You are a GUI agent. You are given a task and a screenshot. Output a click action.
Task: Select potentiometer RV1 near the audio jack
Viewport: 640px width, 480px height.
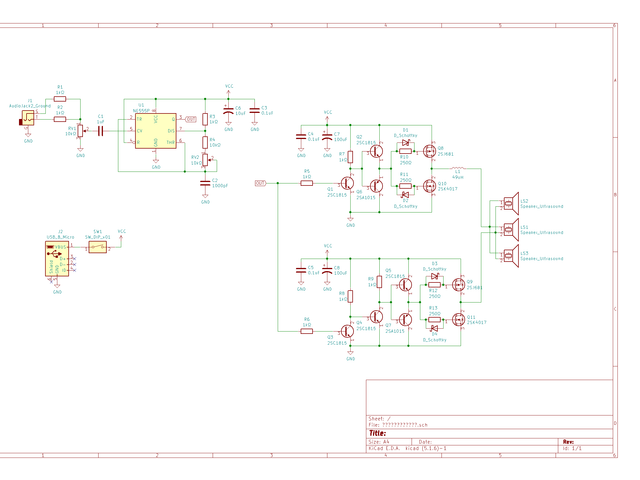coord(81,130)
